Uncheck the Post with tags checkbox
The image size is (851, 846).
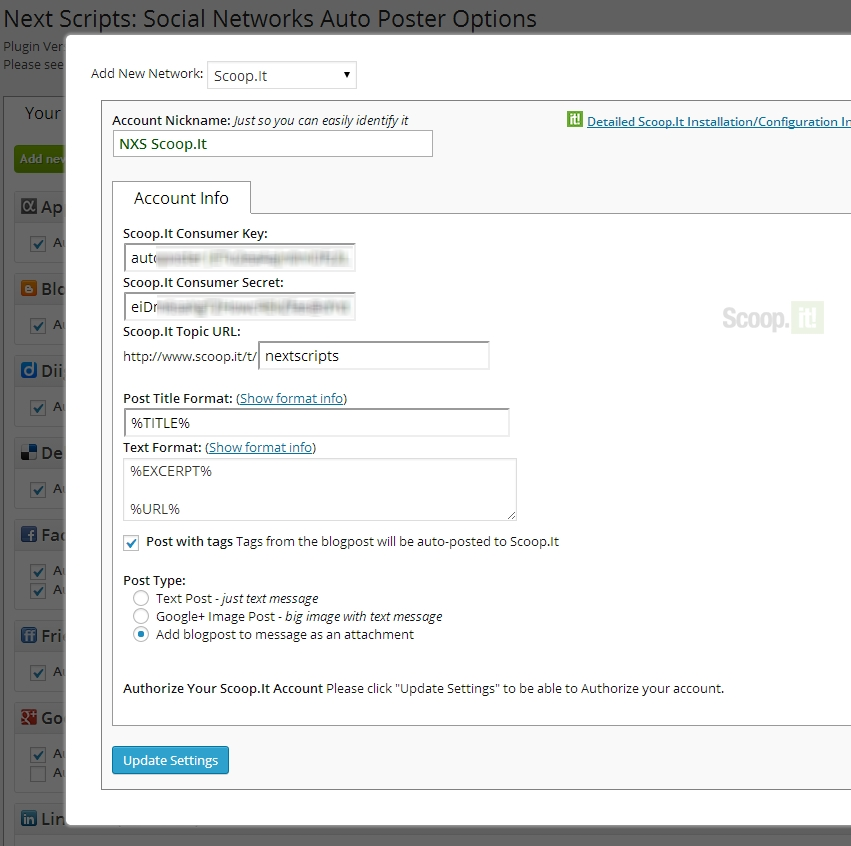tap(130, 543)
